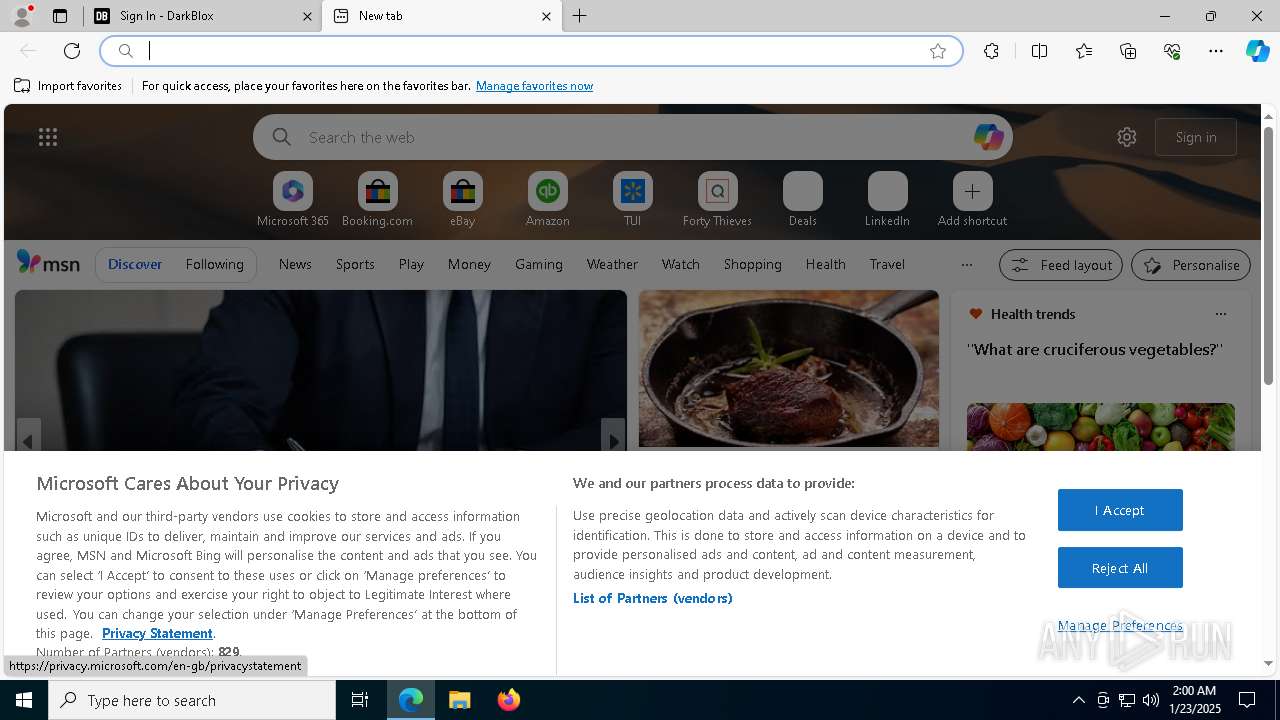The image size is (1280, 720).
Task: Focus the Search the web box
Action: click(632, 137)
